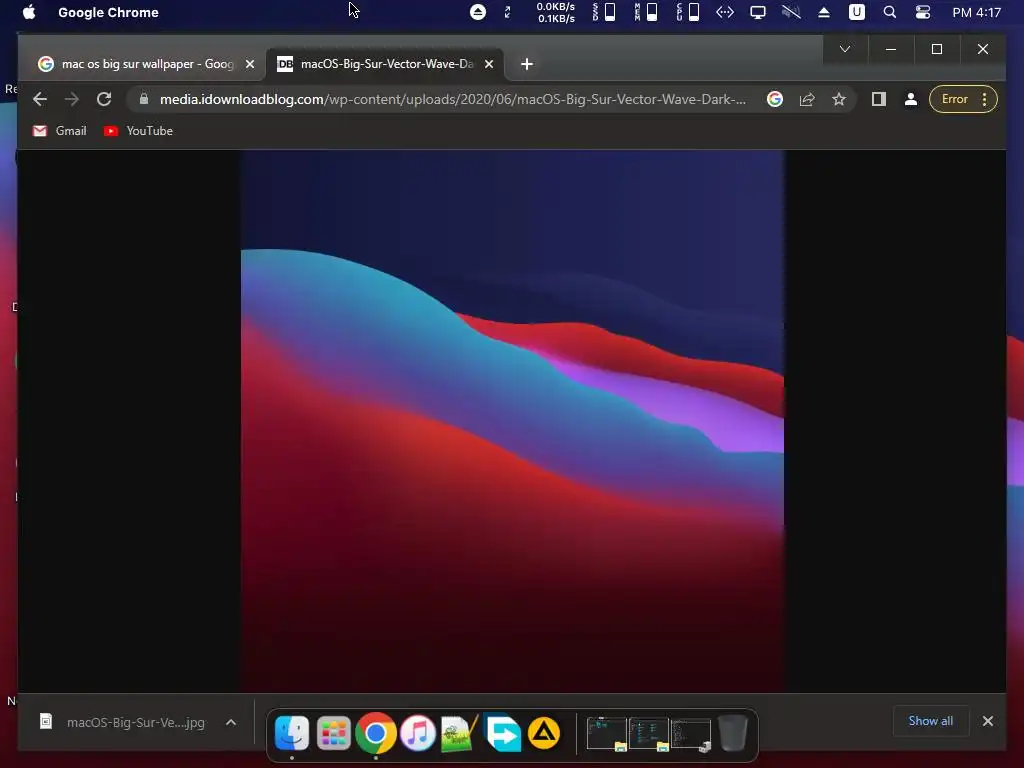The height and width of the screenshot is (768, 1024).
Task: Click the shrink arrows icon in menu bar
Action: tap(507, 12)
